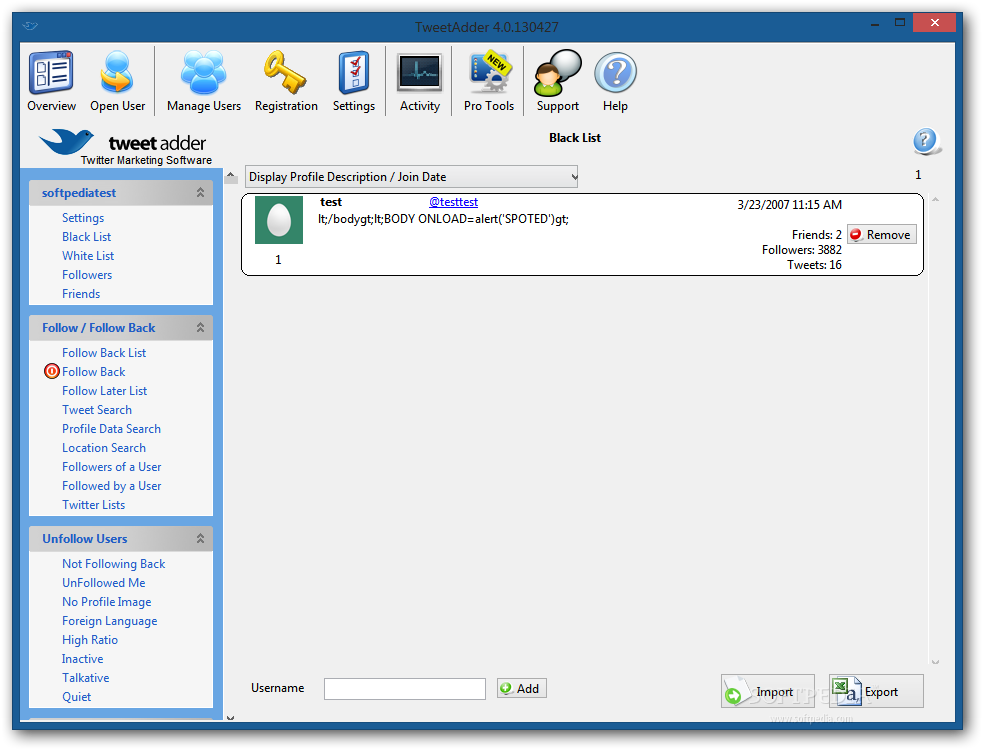
Task: Click the tweet adder bird logo
Action: pyautogui.click(x=66, y=142)
